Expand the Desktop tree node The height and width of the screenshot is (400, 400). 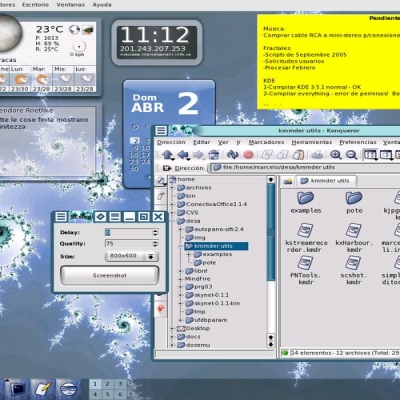coord(173,328)
